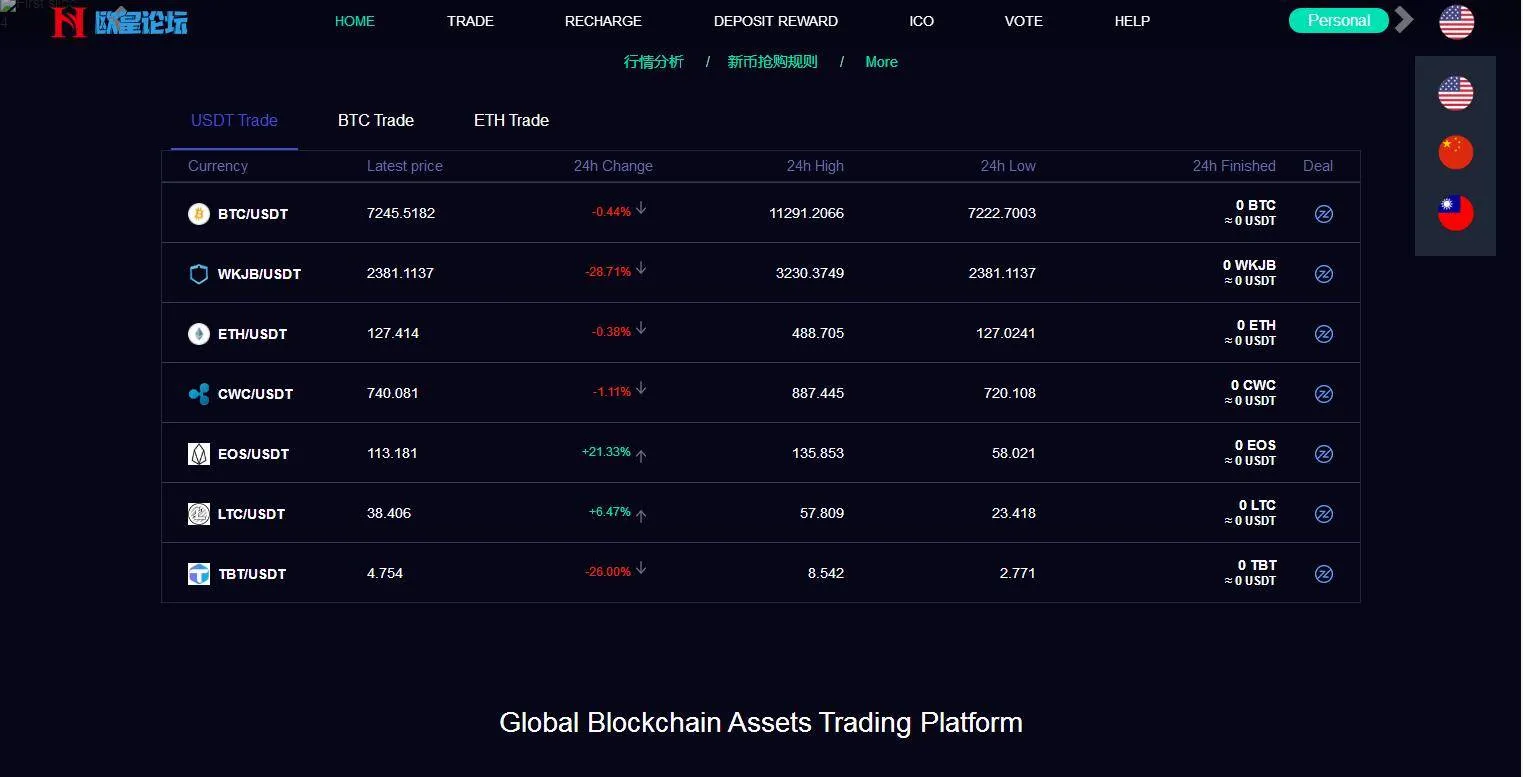Switch to the ETH Trade tab
This screenshot has height=777, width=1523.
[x=511, y=120]
